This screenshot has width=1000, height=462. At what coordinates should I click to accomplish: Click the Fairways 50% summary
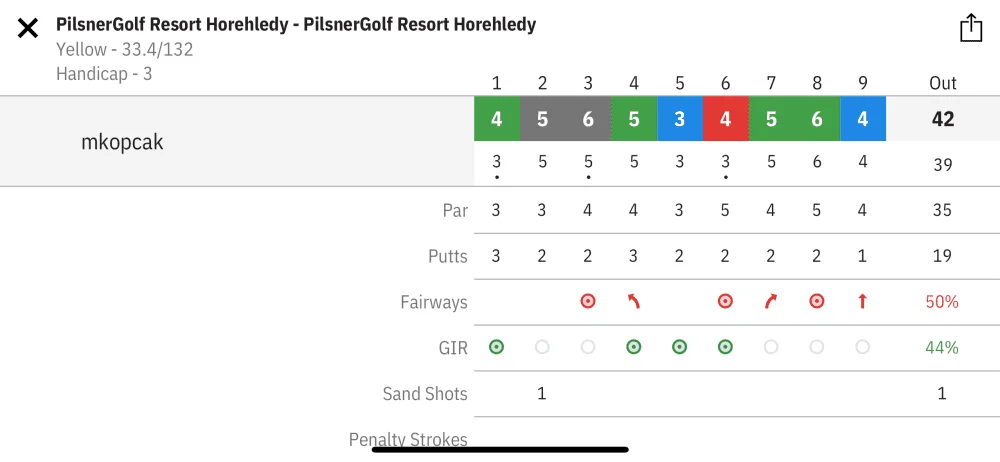click(x=942, y=302)
